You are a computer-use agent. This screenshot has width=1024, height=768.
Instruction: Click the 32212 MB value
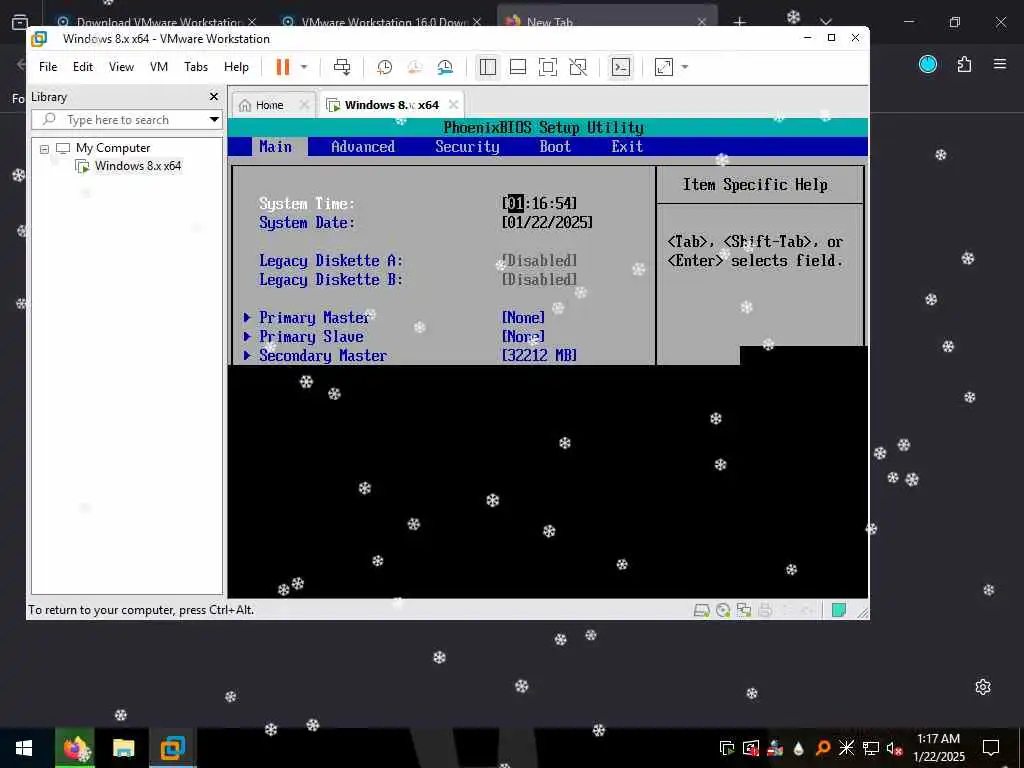[x=539, y=355]
